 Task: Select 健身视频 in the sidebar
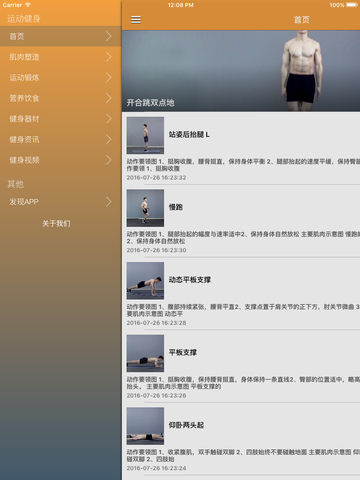tap(60, 160)
